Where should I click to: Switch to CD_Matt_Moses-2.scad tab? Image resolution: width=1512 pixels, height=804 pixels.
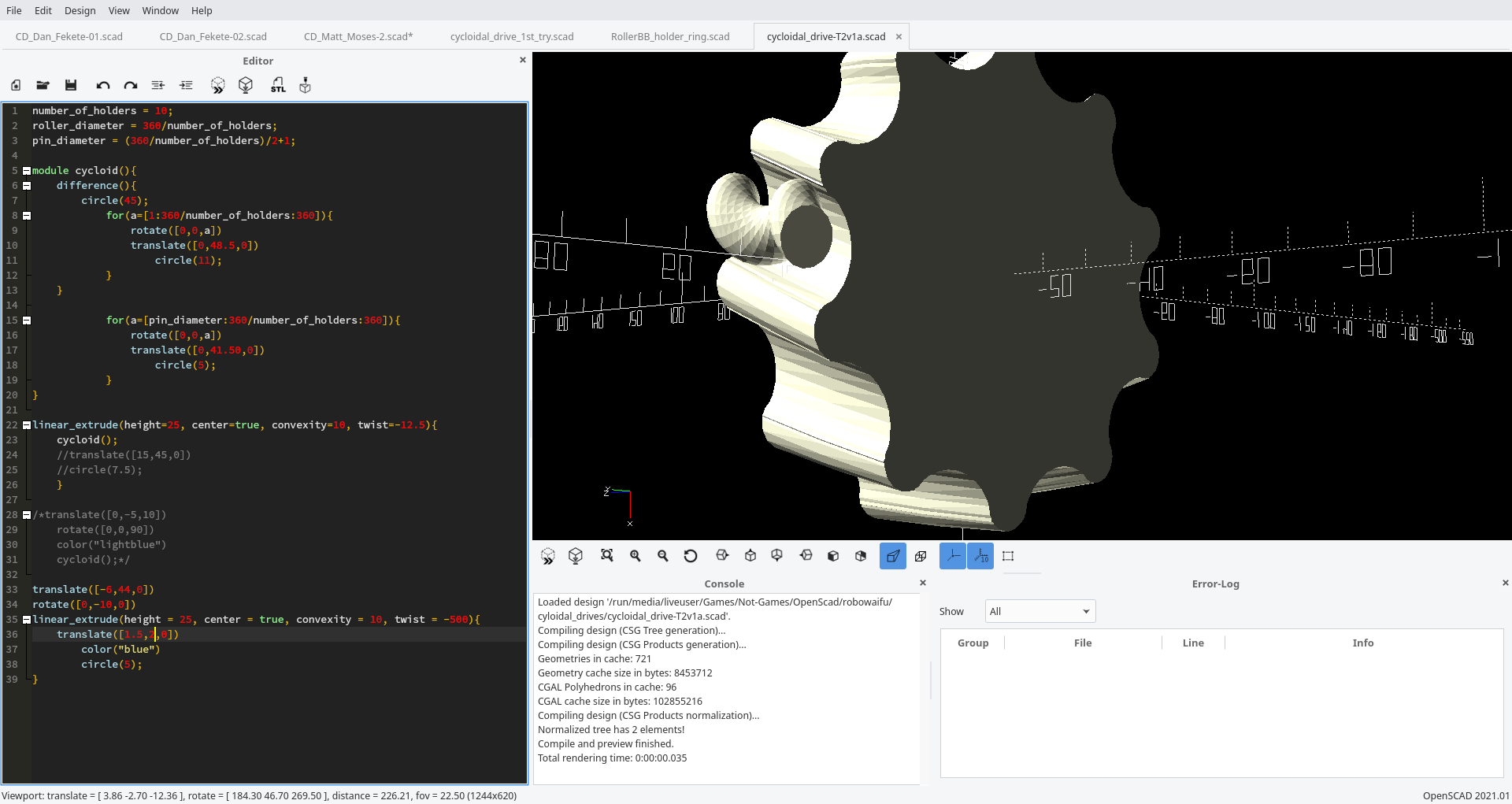coord(358,36)
